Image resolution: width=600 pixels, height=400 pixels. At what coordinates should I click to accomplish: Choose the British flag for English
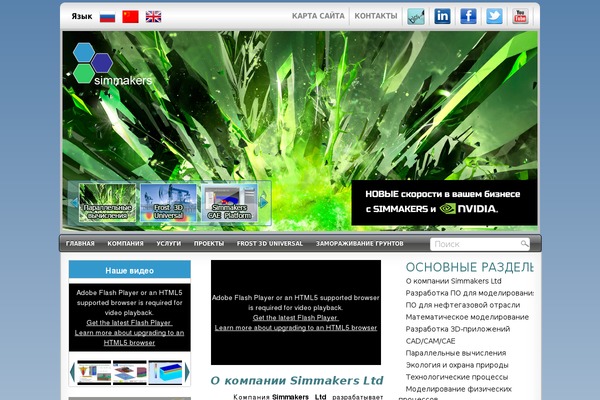click(x=153, y=17)
